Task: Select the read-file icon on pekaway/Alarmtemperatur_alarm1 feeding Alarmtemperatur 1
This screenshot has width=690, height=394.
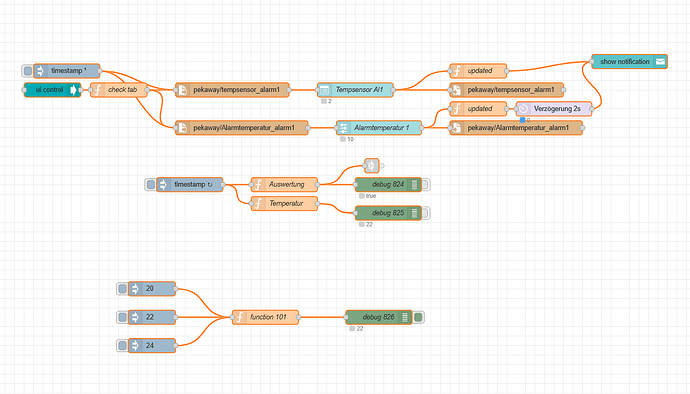Action: (183, 128)
